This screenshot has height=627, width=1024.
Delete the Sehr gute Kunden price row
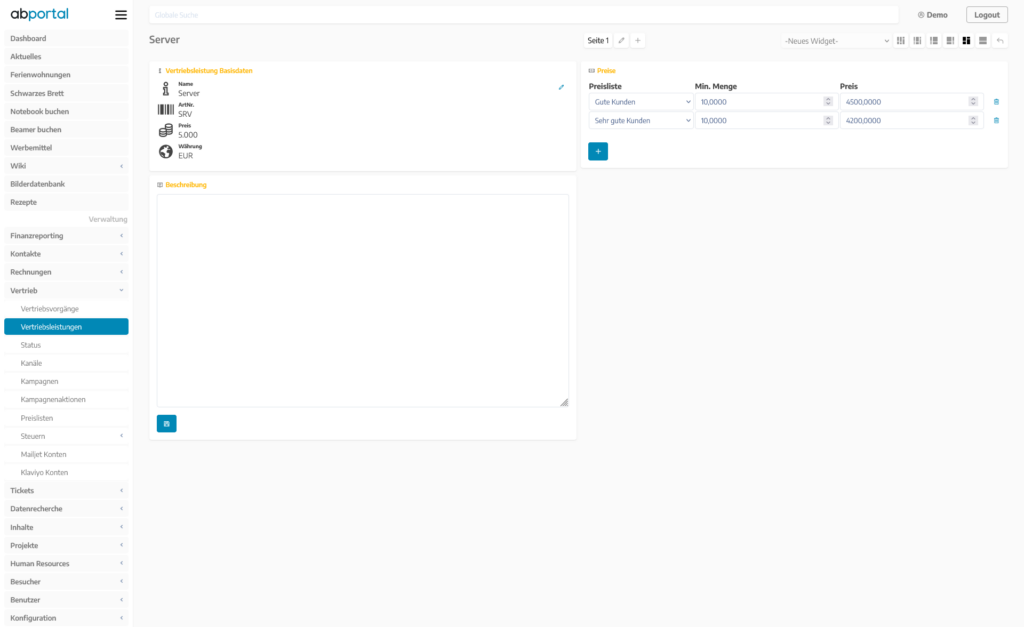coord(996,121)
